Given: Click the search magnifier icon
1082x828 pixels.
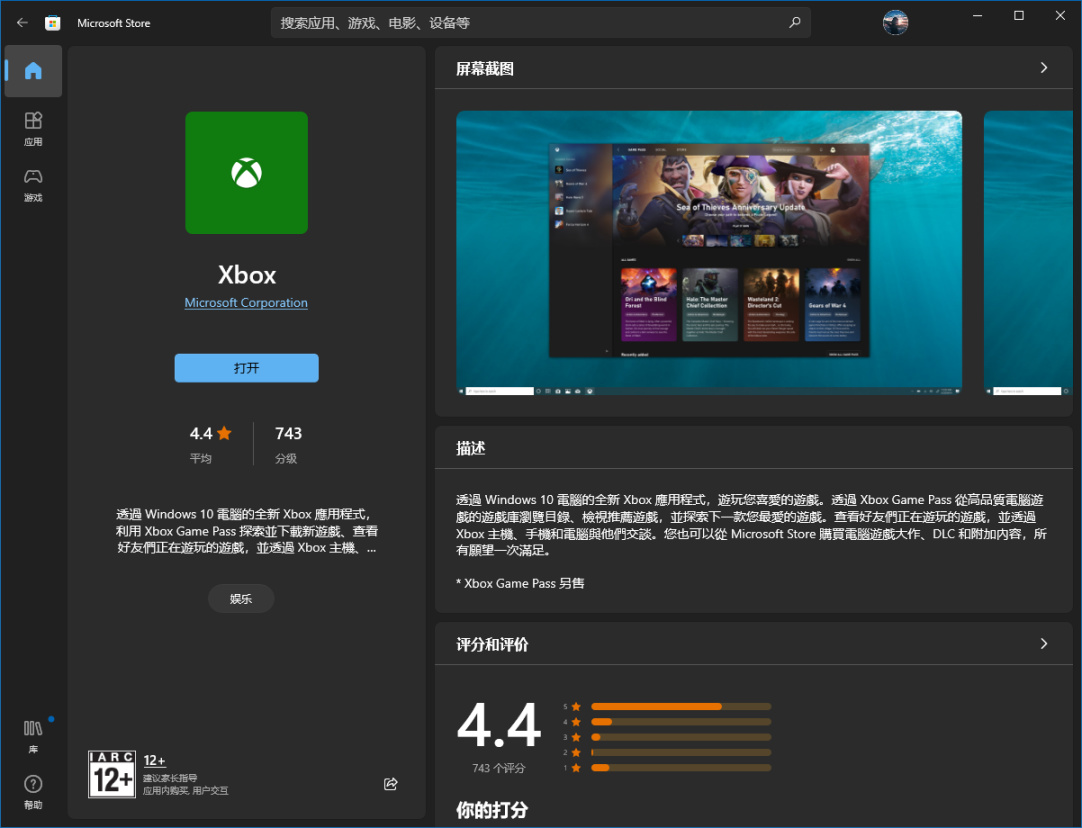Looking at the screenshot, I should [795, 23].
